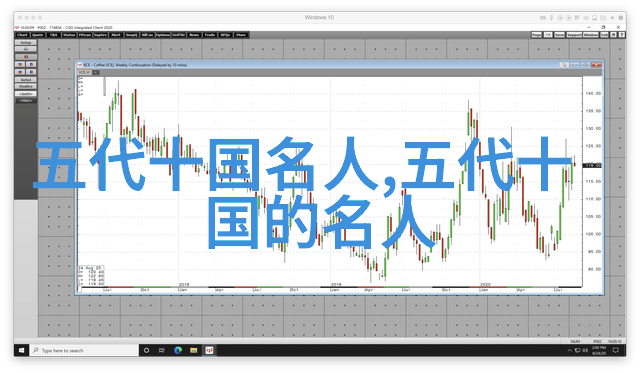
Task: Click the print icon under Setup
Action: coord(26,49)
